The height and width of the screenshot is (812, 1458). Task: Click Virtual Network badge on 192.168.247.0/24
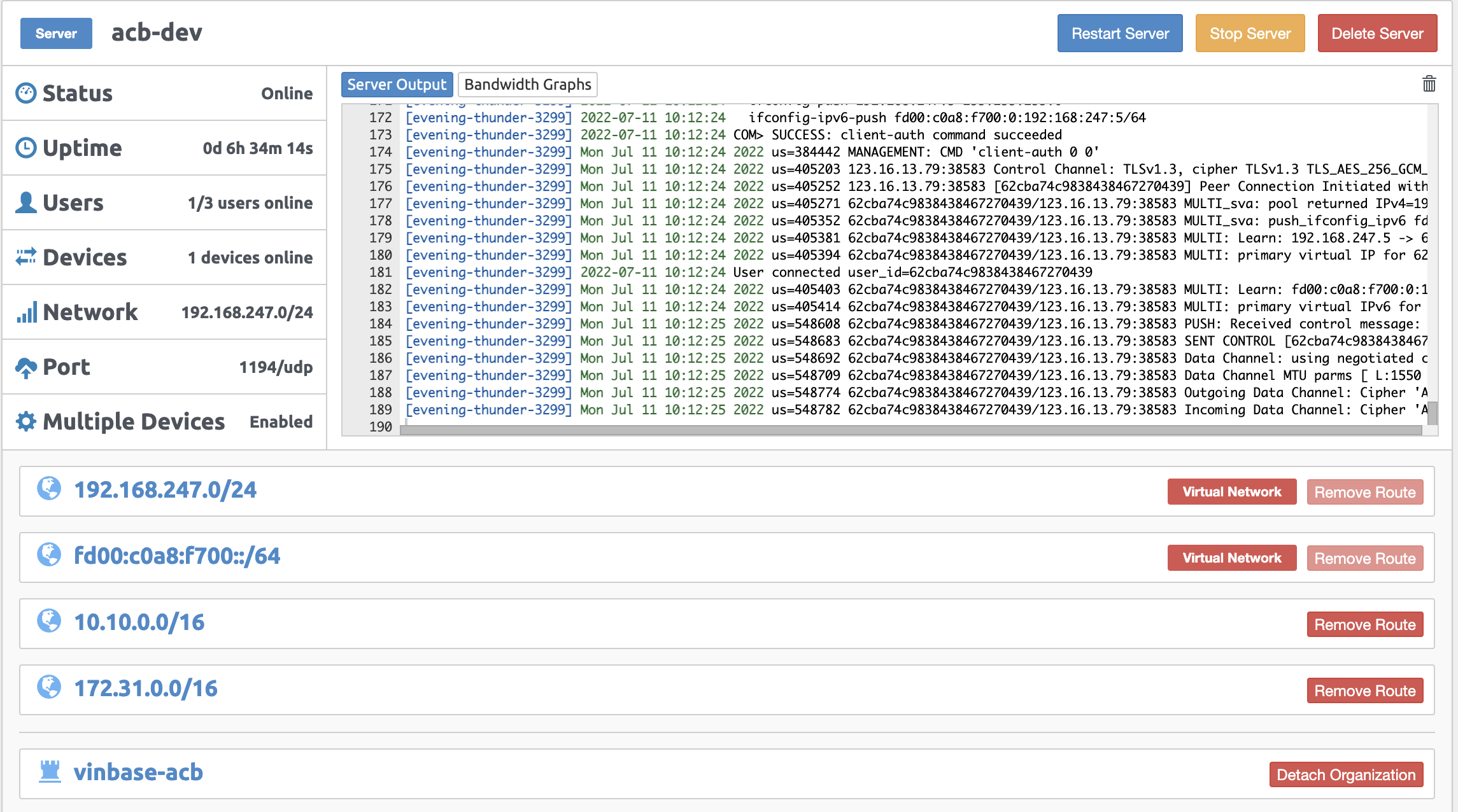point(1232,492)
